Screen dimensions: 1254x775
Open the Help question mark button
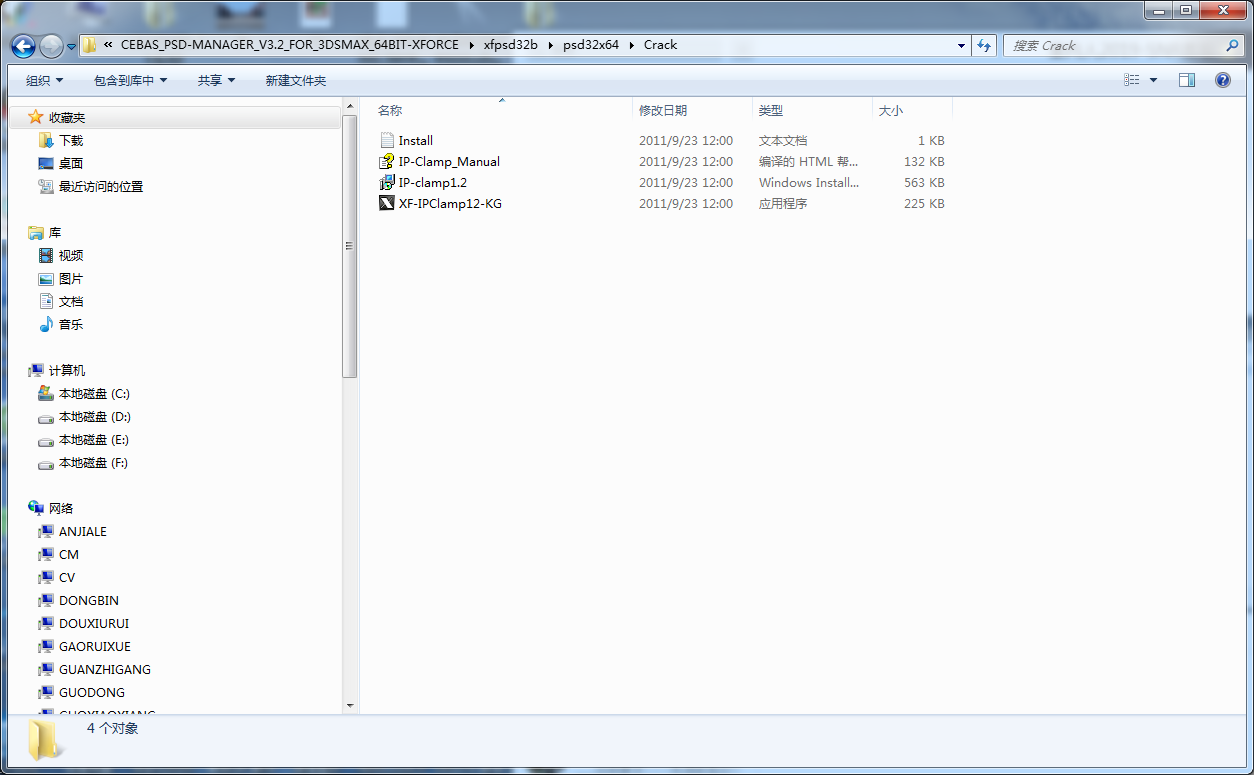[x=1222, y=80]
